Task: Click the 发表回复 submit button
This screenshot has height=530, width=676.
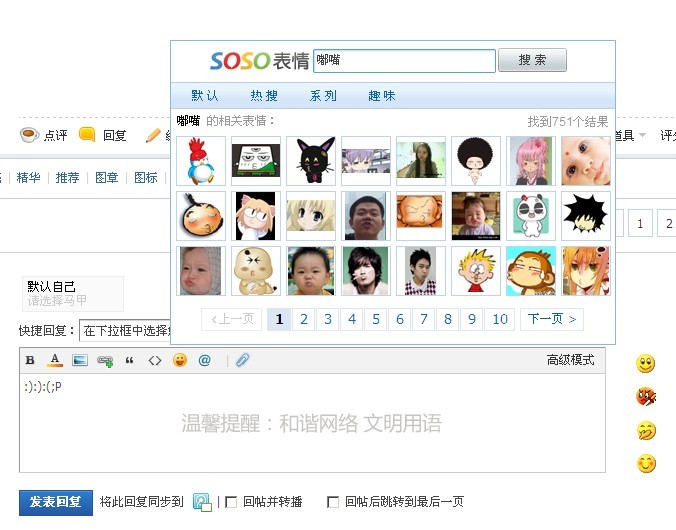Action: 56,502
